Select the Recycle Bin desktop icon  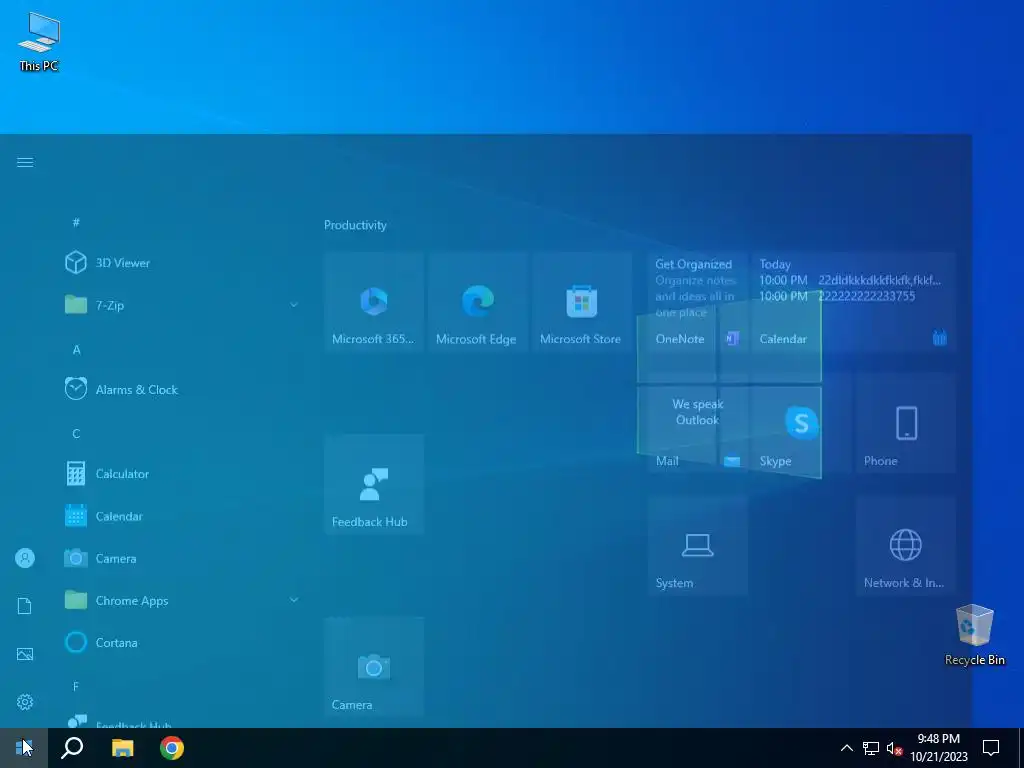974,635
